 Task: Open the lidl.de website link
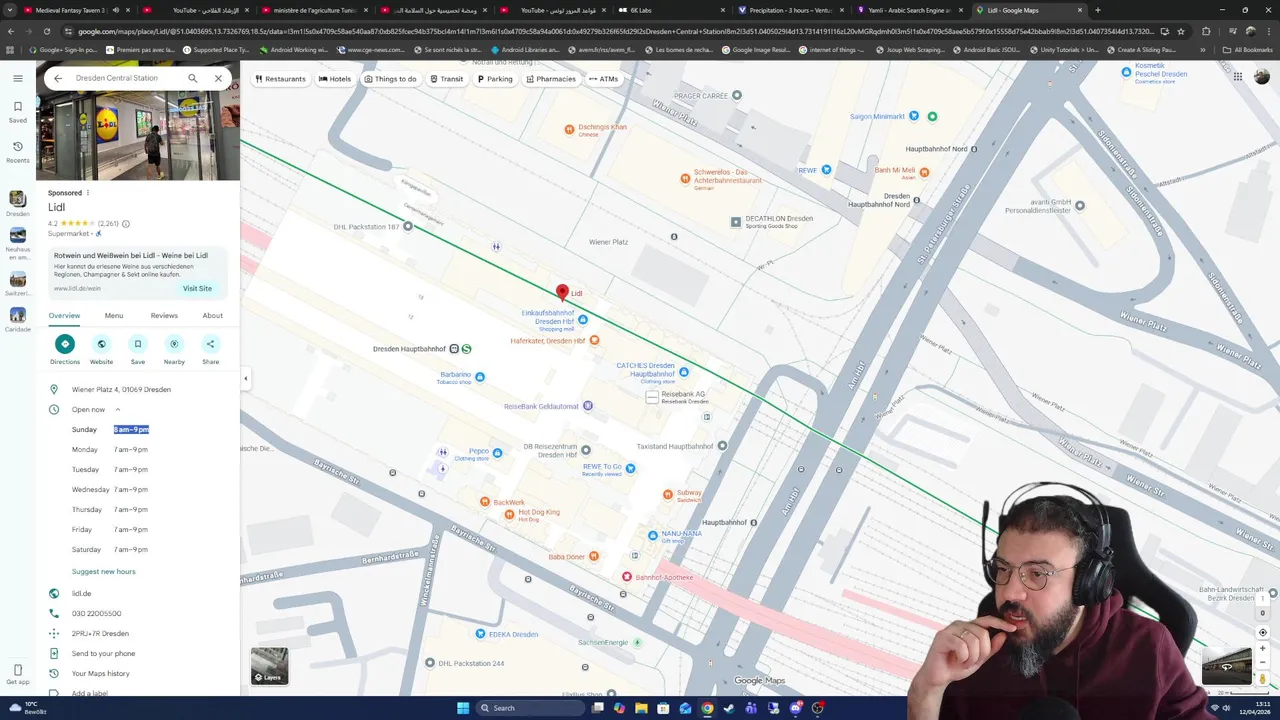pyautogui.click(x=81, y=593)
